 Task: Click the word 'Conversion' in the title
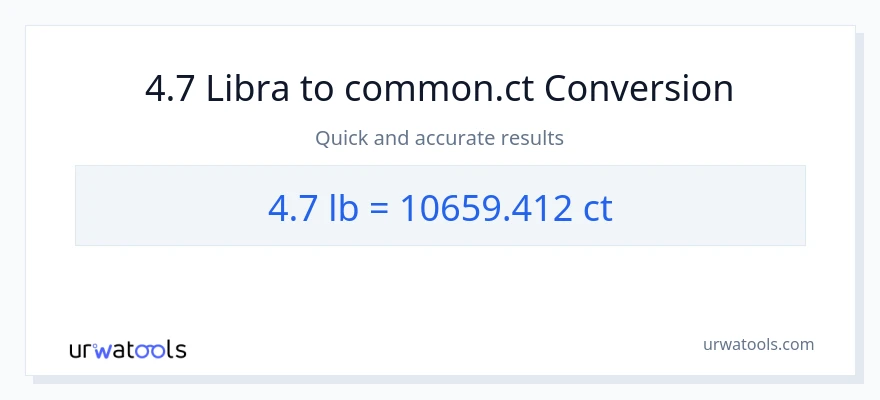(x=640, y=89)
